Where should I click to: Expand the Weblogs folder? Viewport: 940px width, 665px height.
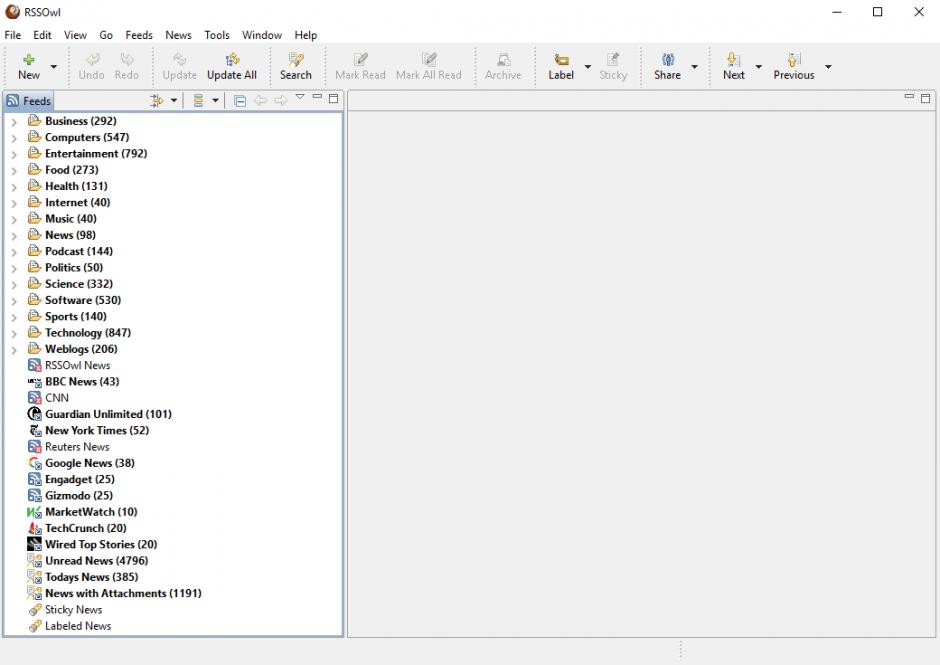point(14,350)
